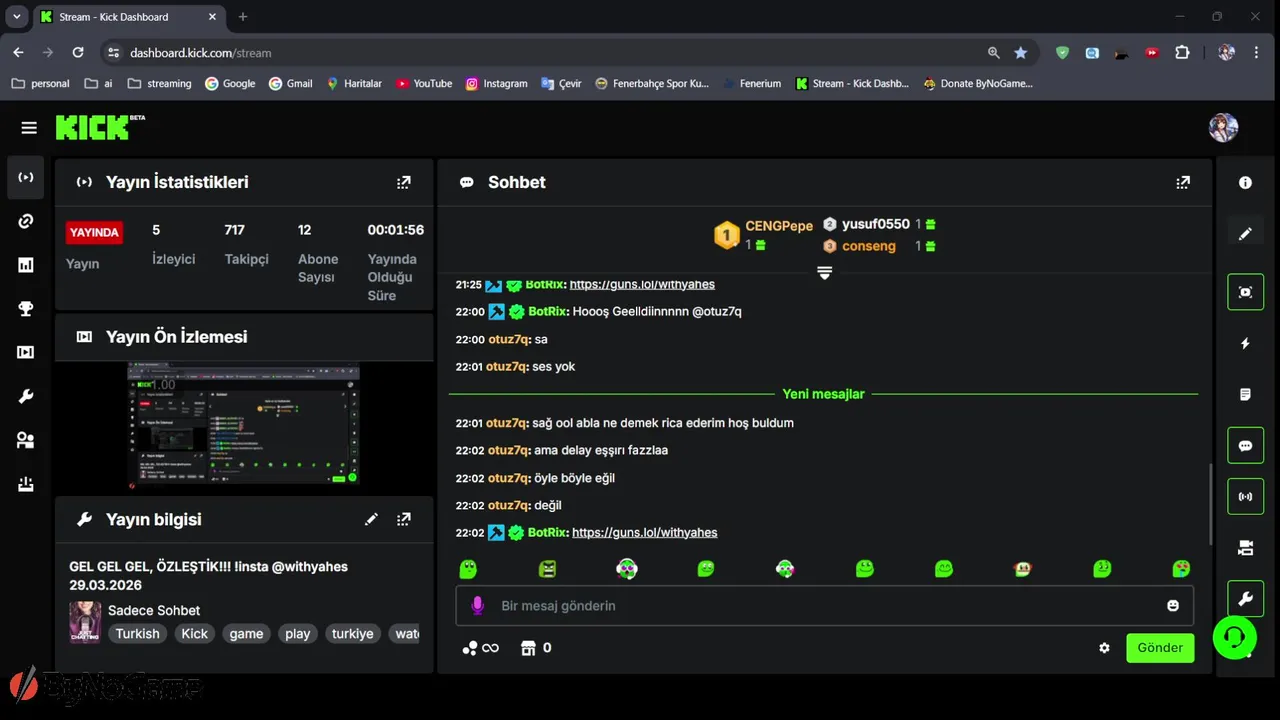Open the ai bookmarks folder
Image resolution: width=1280 pixels, height=720 pixels.
(x=98, y=84)
